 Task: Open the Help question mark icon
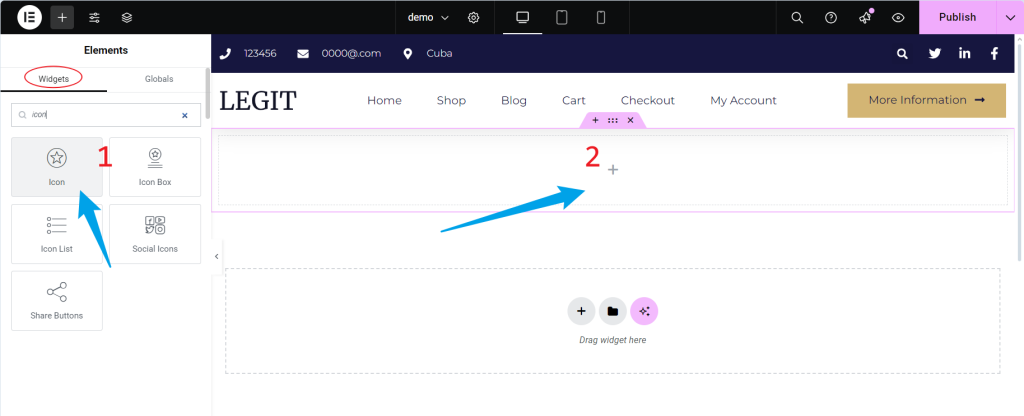pos(830,17)
